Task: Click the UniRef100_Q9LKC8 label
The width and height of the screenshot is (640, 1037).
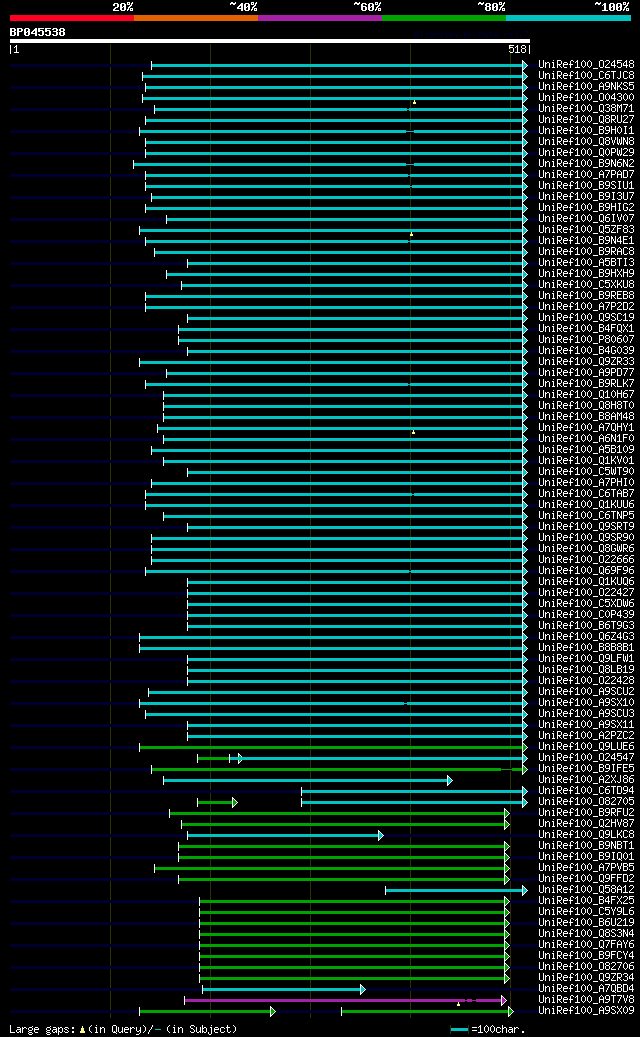Action: [x=586, y=835]
